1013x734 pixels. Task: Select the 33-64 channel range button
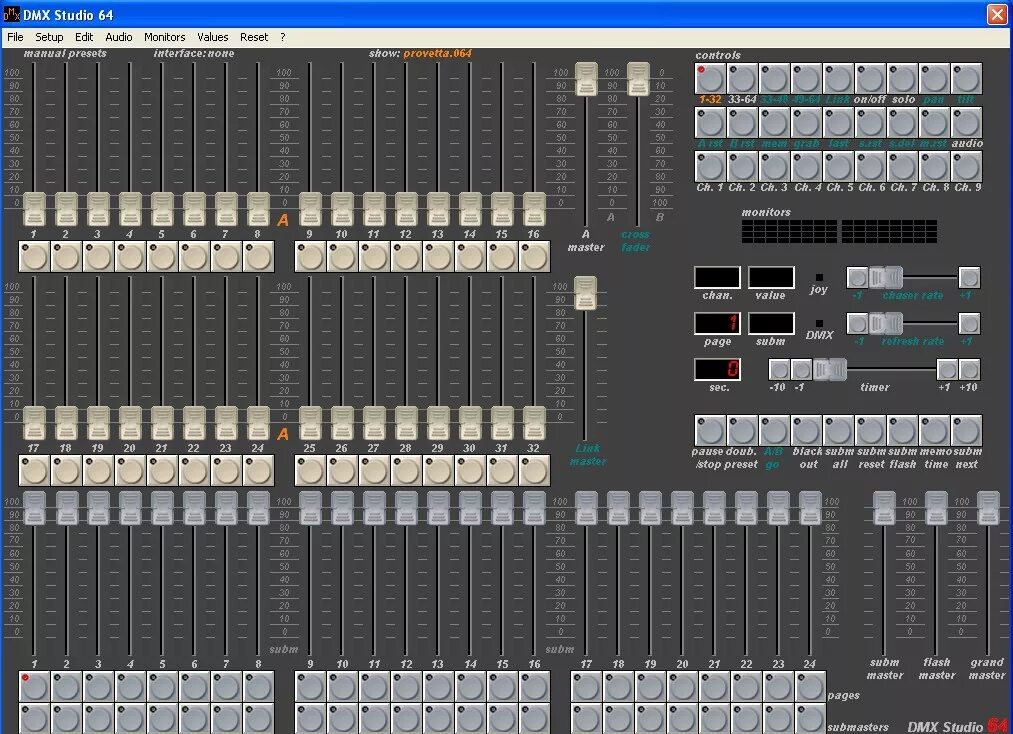(742, 79)
